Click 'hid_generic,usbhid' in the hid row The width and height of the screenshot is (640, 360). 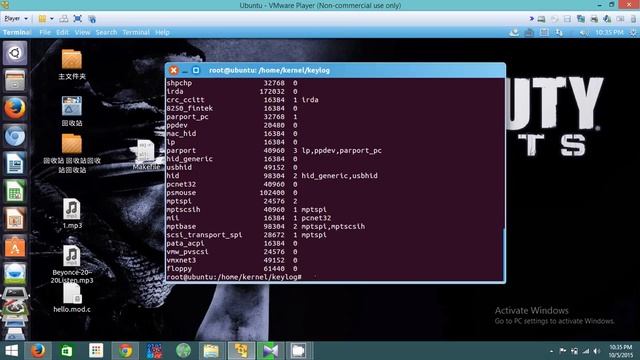(x=339, y=176)
